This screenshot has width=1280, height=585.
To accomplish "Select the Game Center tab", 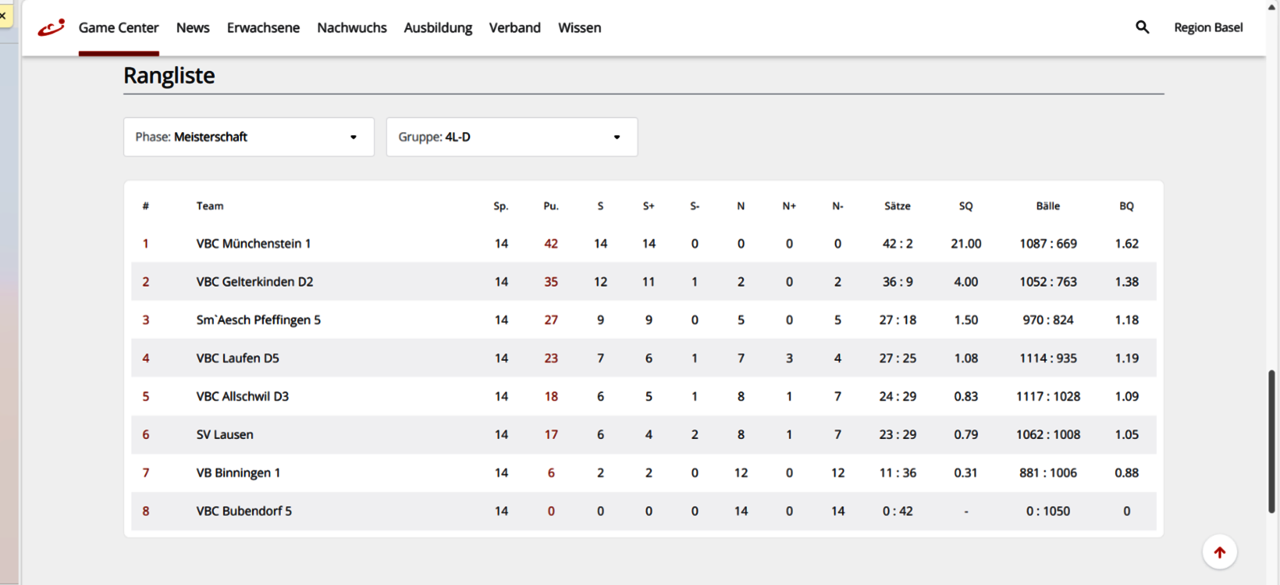I will (118, 28).
